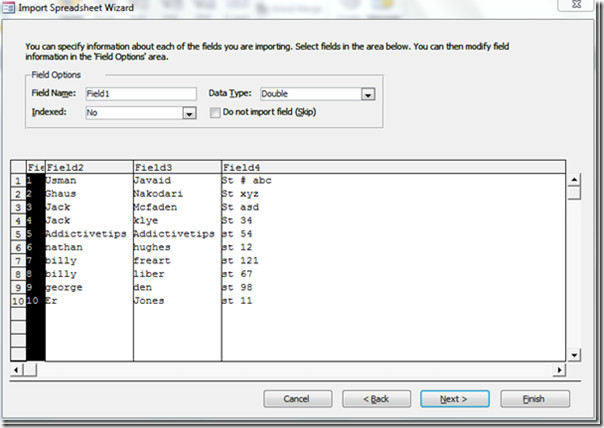
Task: Click the cell 'St xyz'
Action: 394,194
